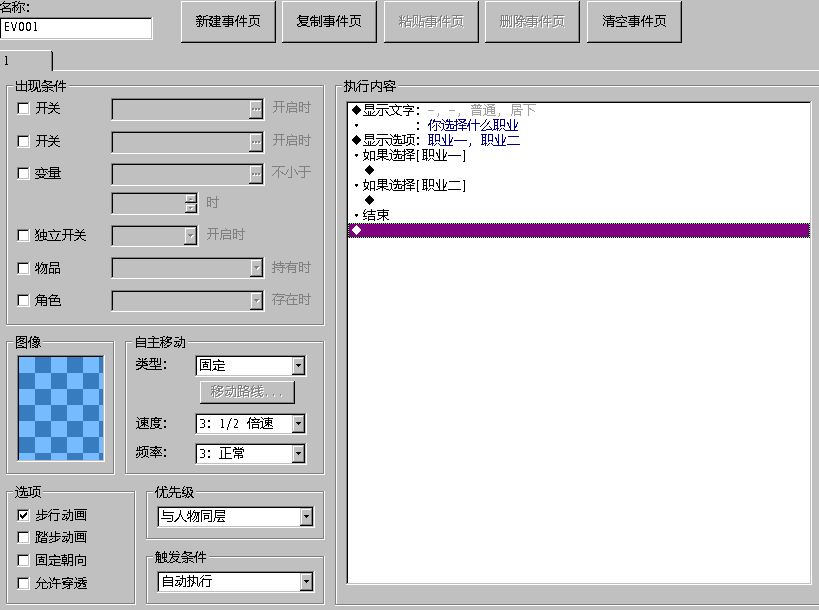Click the event graphic preview under 图像
Viewport: 819px width, 610px height.
pos(61,408)
